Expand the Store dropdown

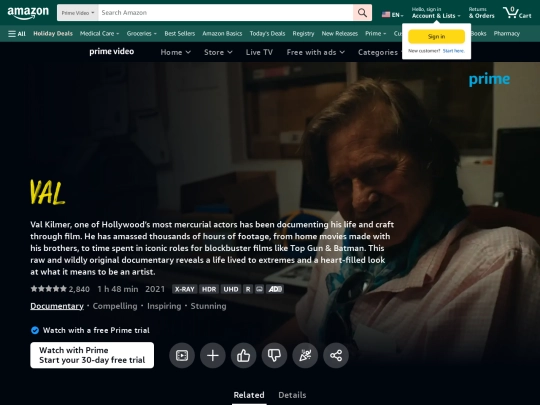(x=218, y=52)
